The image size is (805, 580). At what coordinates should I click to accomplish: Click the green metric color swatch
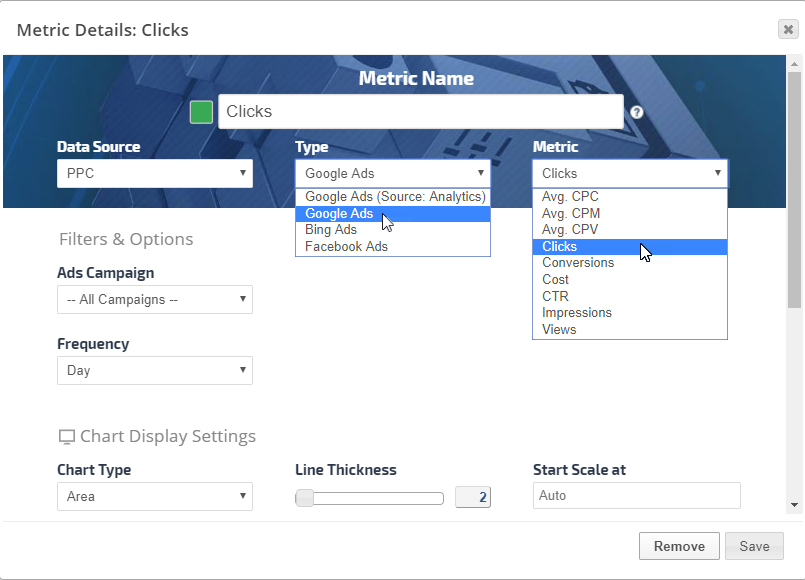201,112
